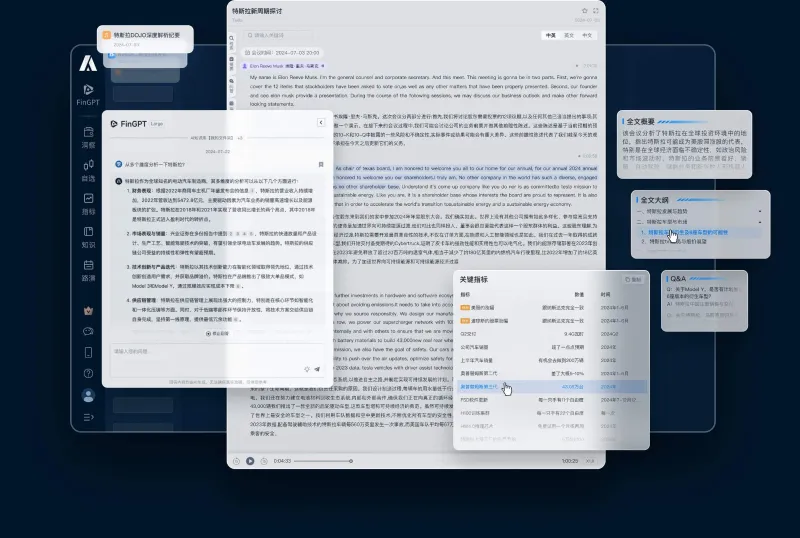
Task: Click the speaker tag Elon Reeve Musk
Action: click(283, 66)
